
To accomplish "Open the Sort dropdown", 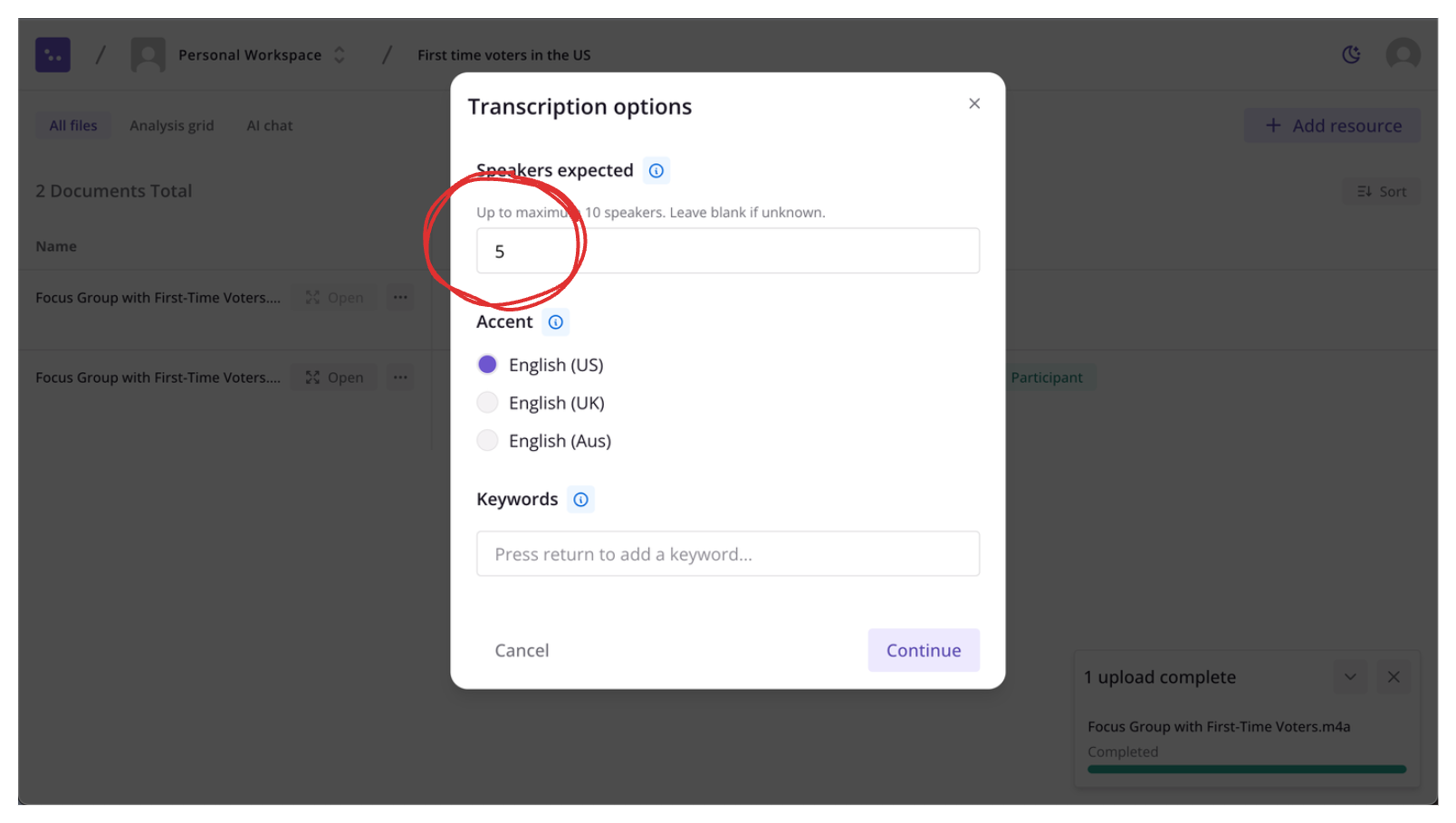I will [x=1382, y=192].
